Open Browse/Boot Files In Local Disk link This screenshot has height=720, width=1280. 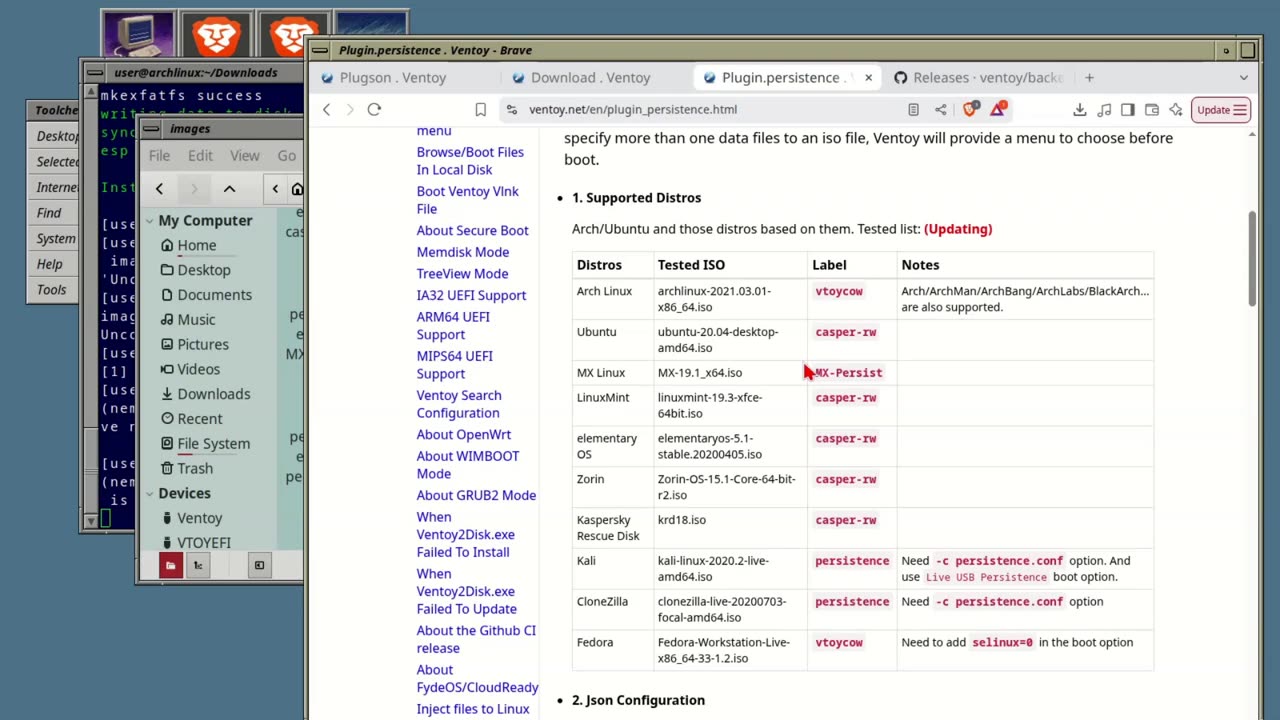click(470, 161)
